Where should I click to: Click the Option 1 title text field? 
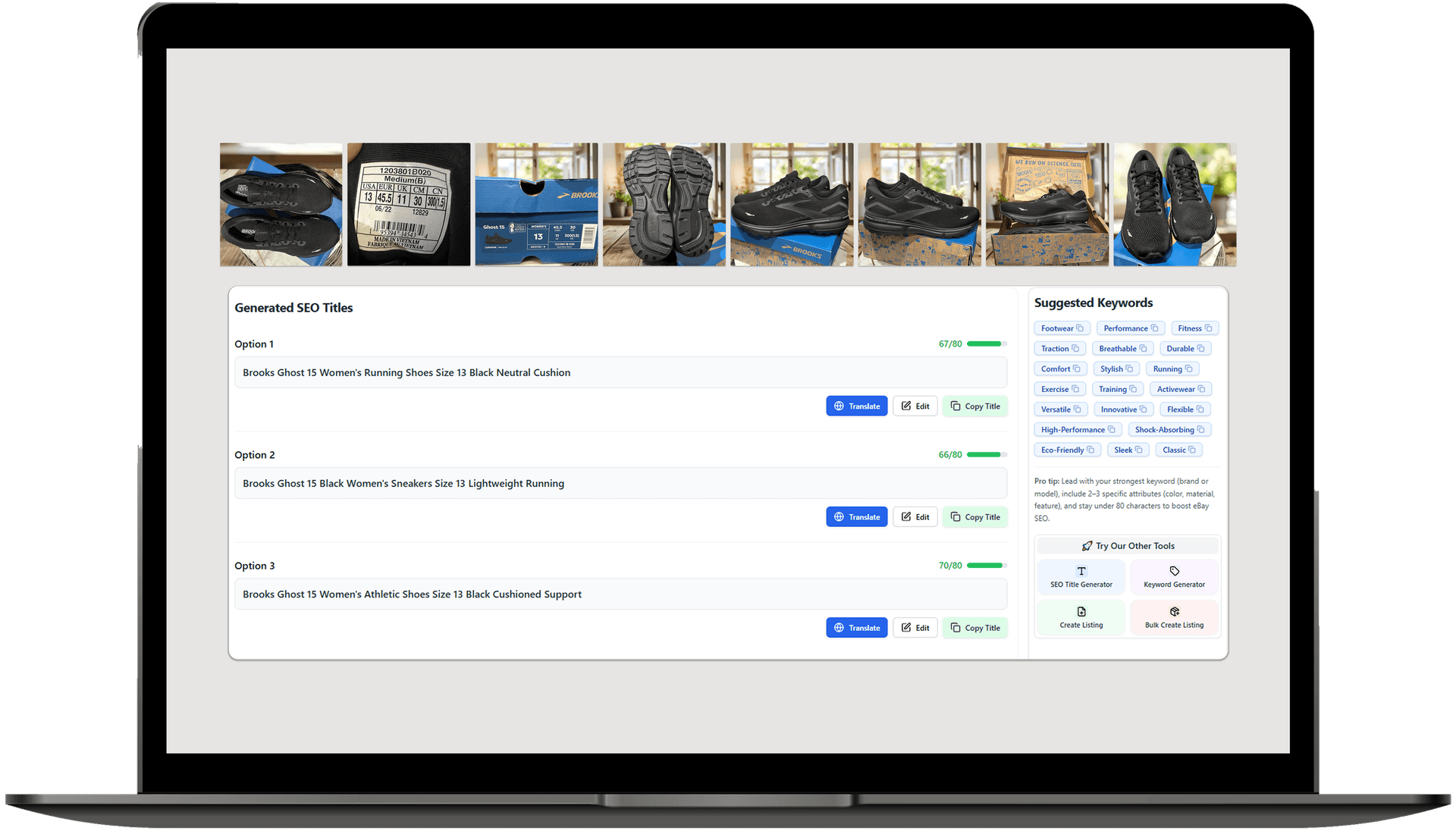click(620, 372)
